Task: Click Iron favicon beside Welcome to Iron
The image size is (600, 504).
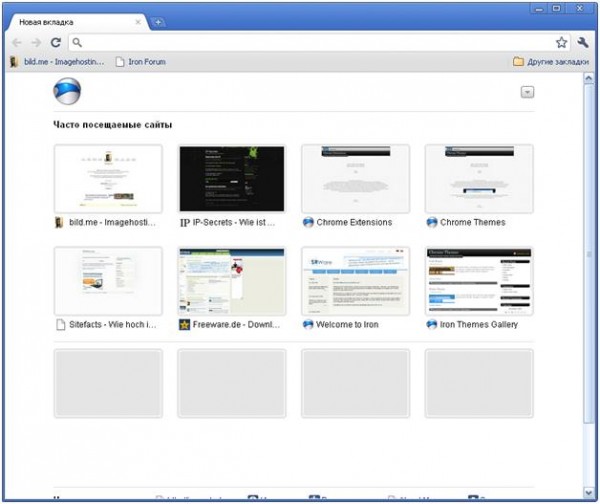Action: tap(308, 325)
